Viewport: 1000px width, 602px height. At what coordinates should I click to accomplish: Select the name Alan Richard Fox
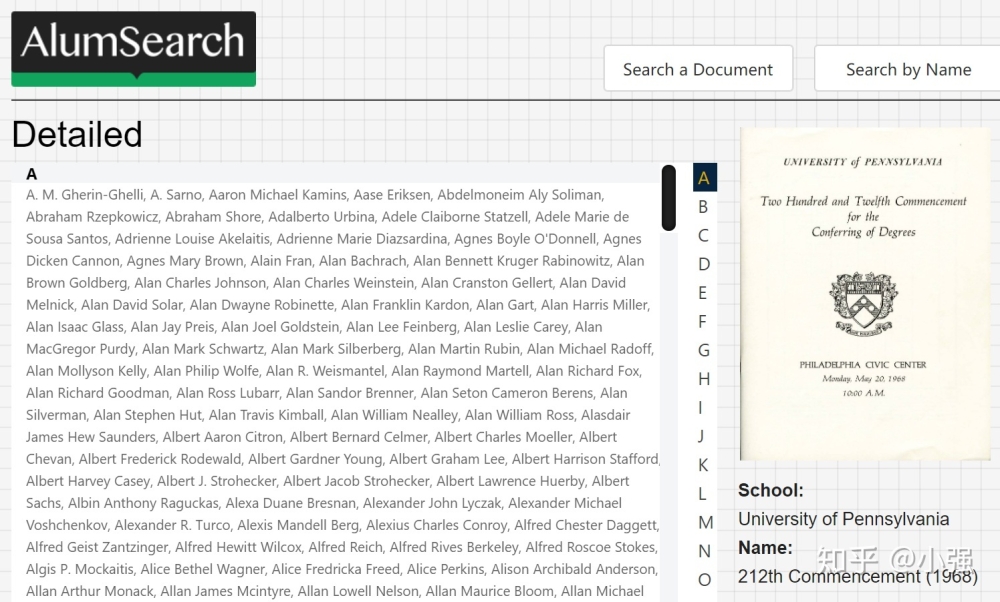(588, 371)
